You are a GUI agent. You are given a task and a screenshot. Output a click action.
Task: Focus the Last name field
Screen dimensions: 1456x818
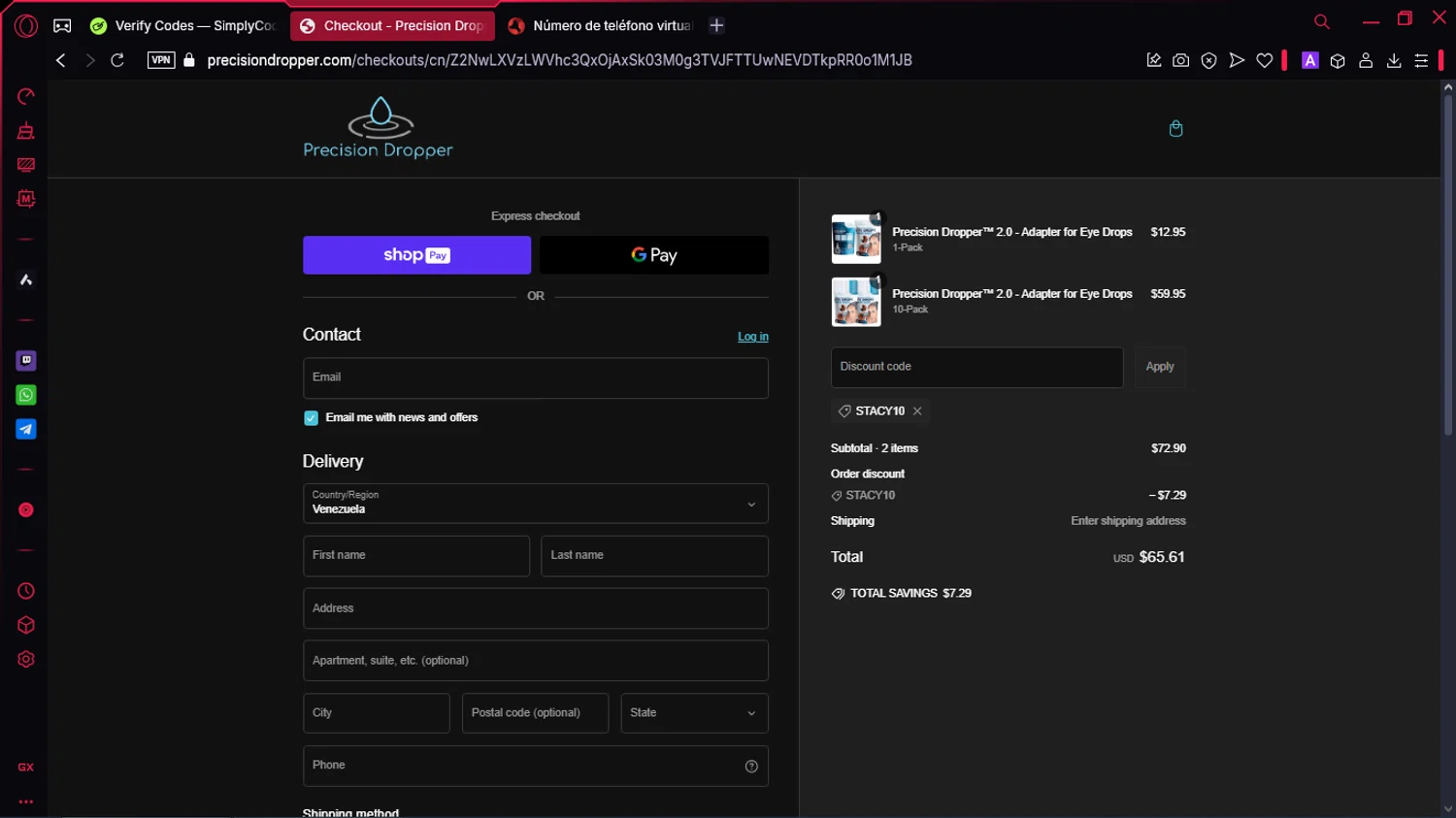[x=654, y=556]
